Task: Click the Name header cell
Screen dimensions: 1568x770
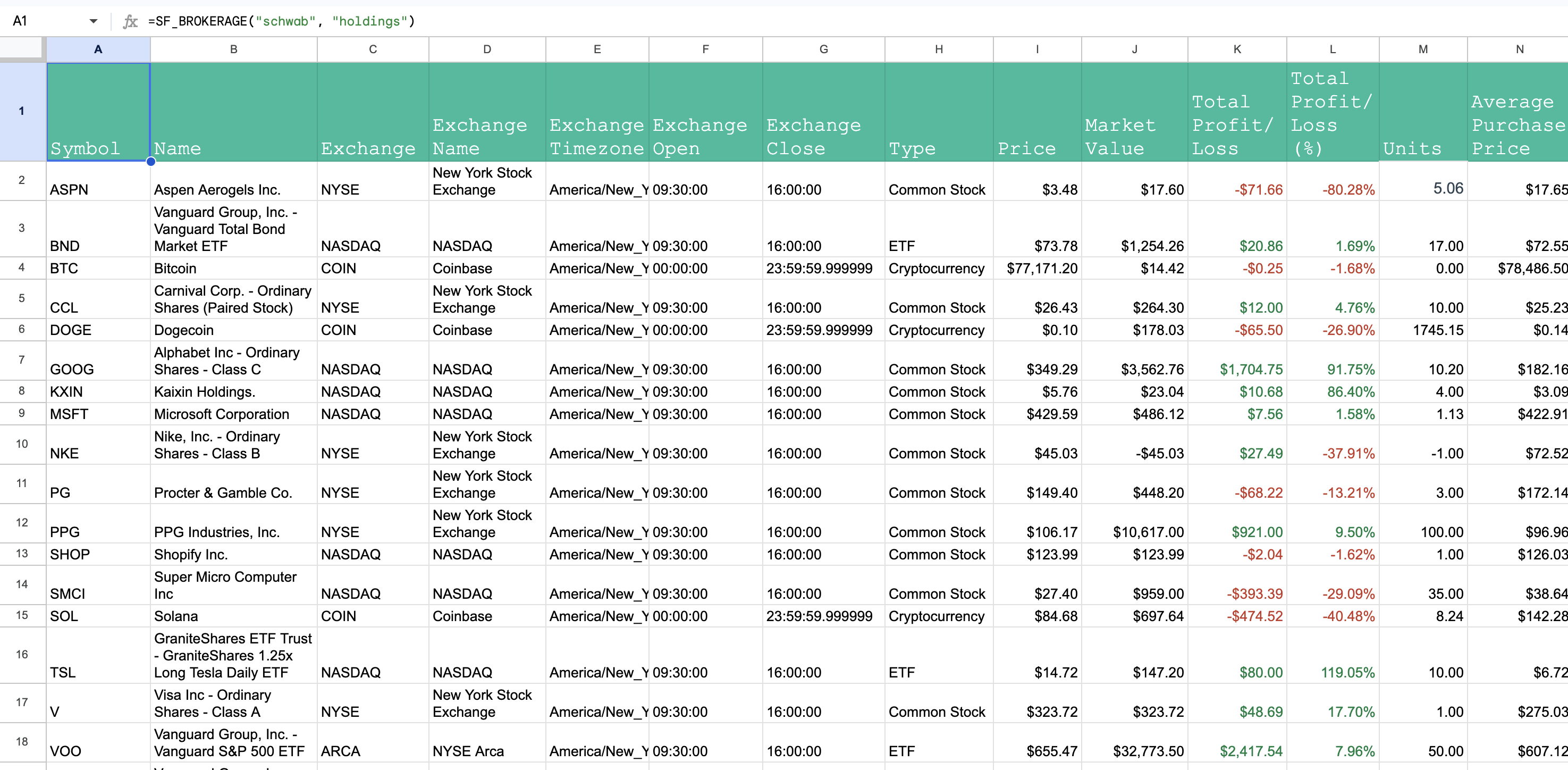Action: [x=234, y=112]
